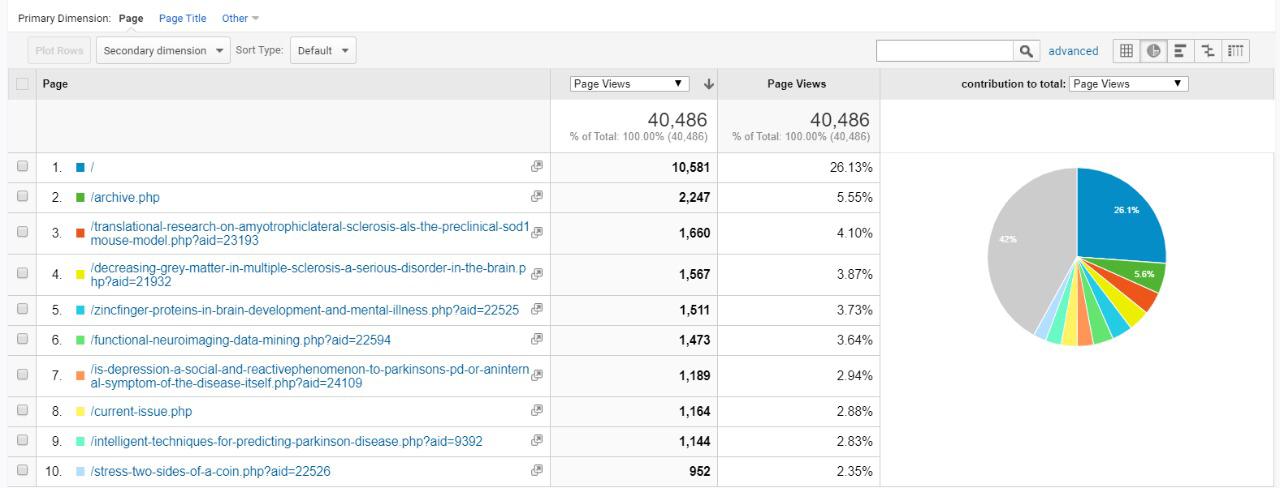Check the box for row 1 homepage
The width and height of the screenshot is (1280, 488).
pyautogui.click(x=21, y=167)
